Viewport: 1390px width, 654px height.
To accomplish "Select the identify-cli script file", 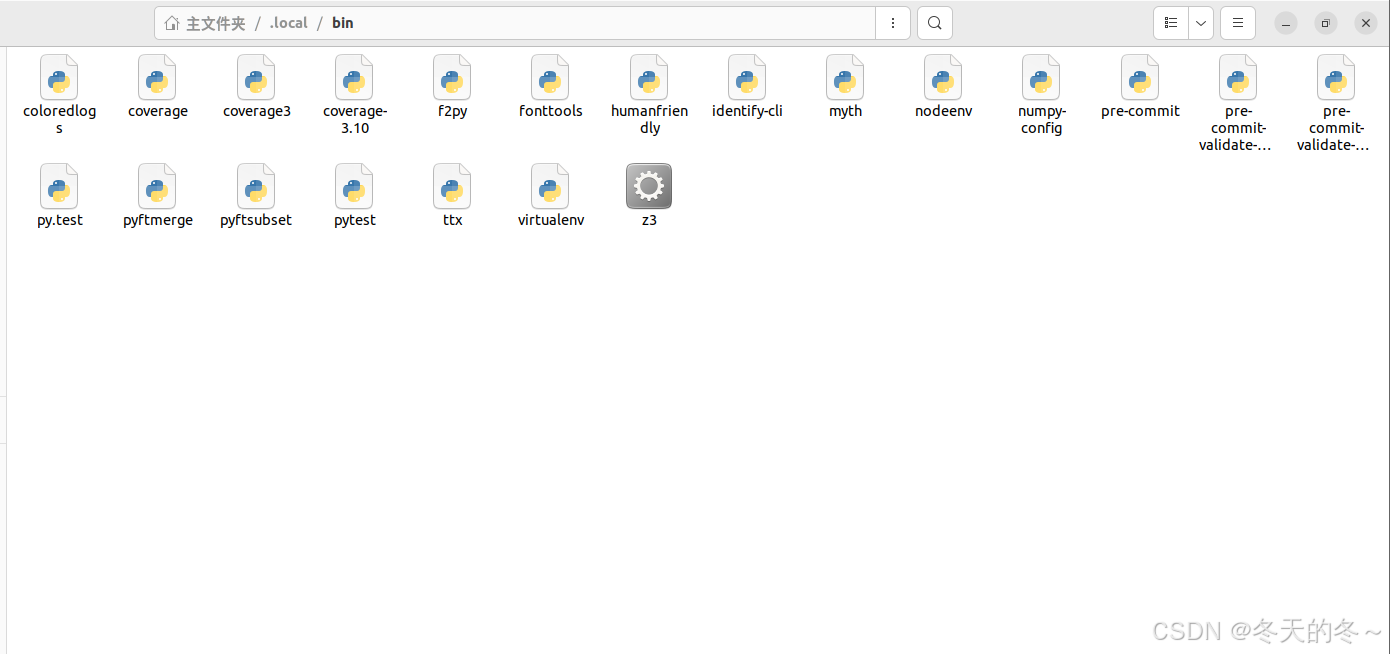I will (747, 78).
